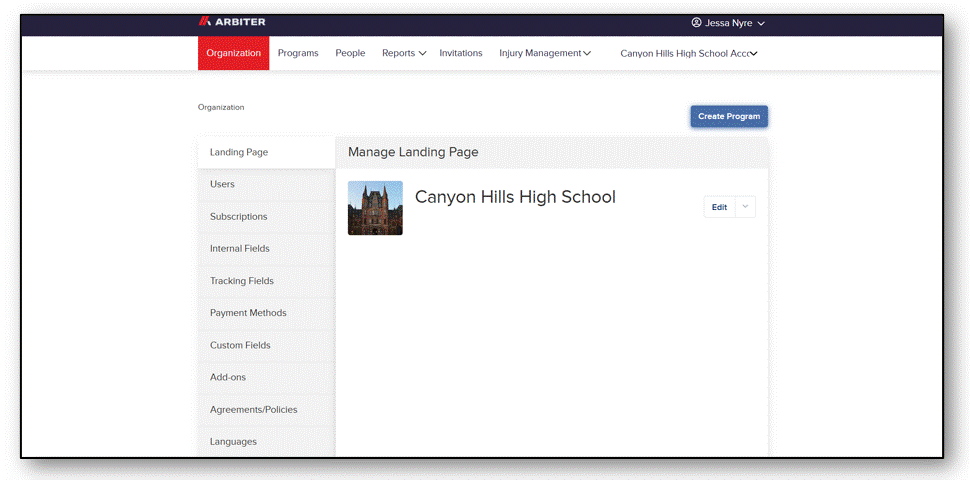Select the Organization tab

coord(233,53)
